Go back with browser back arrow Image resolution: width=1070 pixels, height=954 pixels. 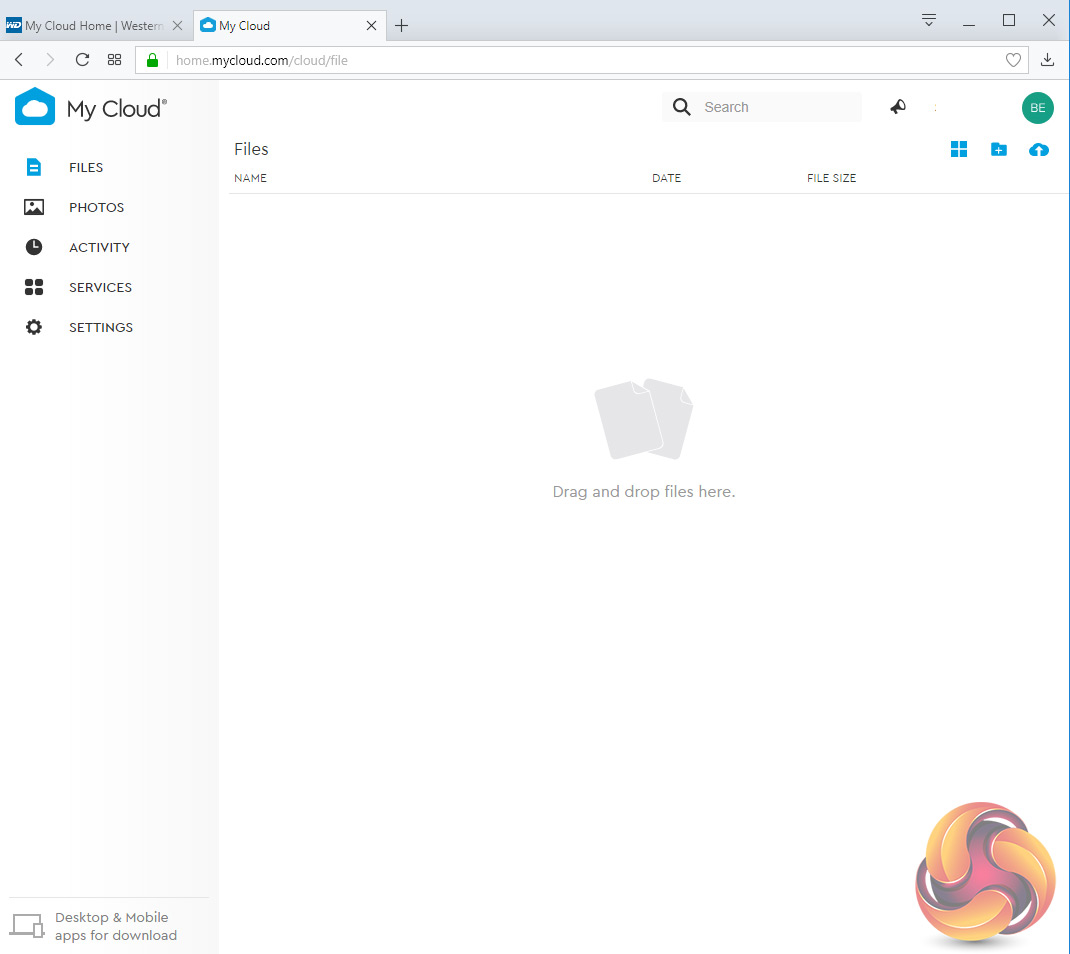click(x=19, y=60)
